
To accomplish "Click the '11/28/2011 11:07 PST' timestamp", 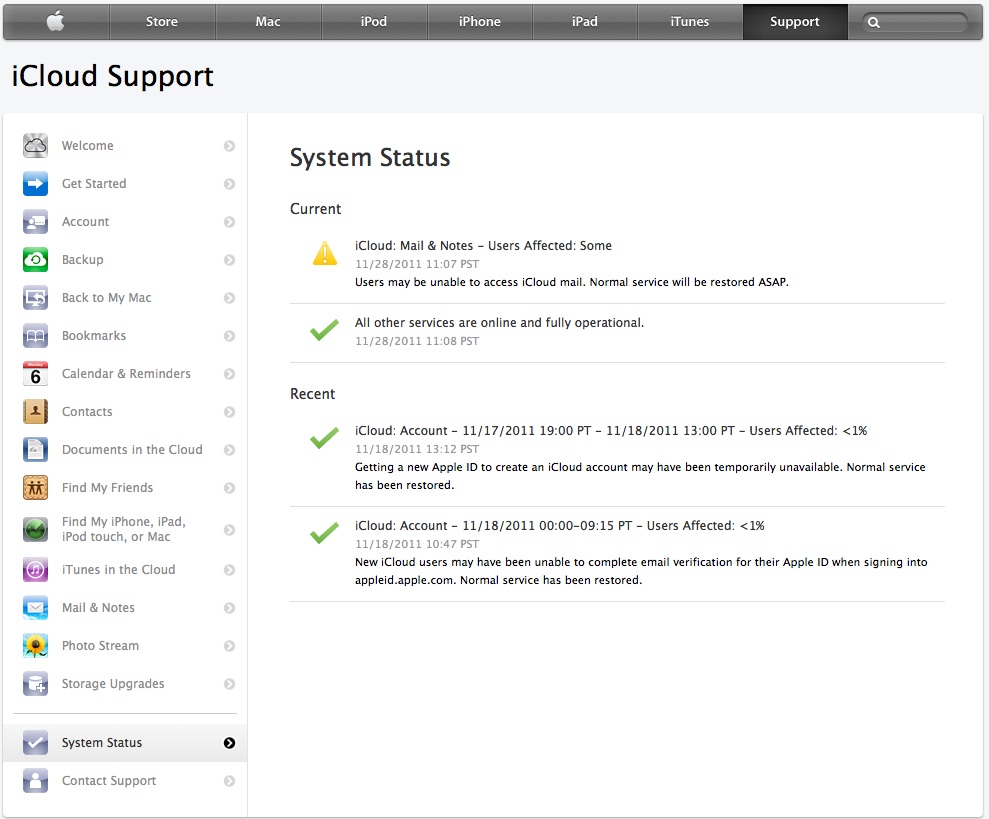I will (x=417, y=264).
